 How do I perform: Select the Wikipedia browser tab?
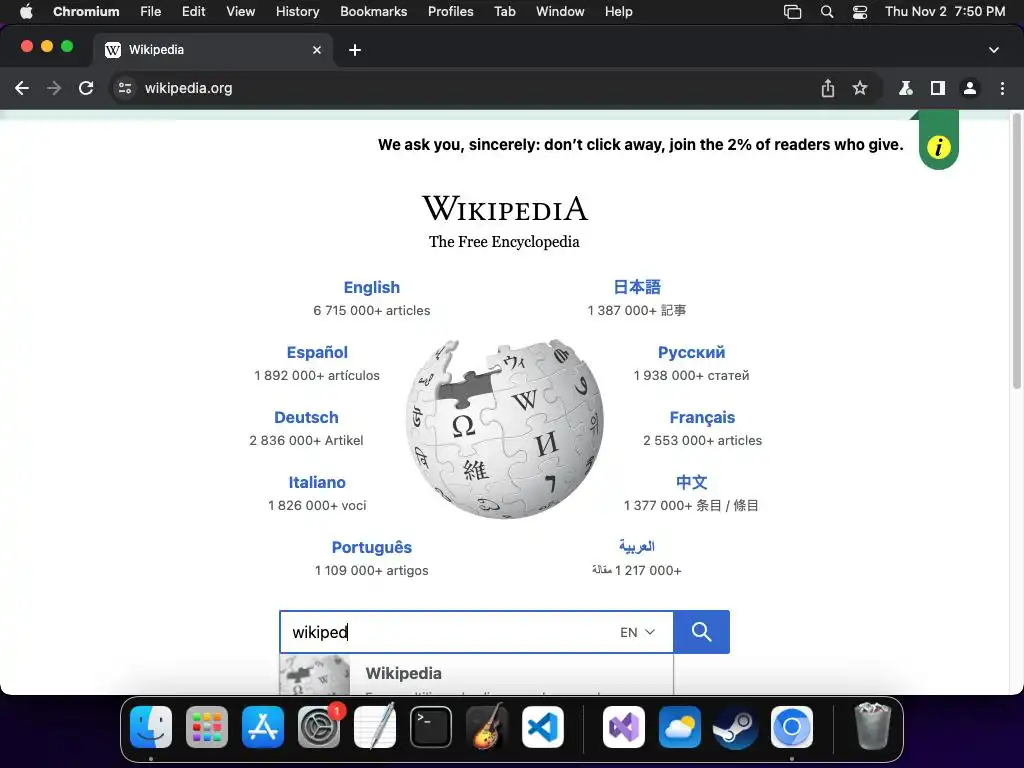point(212,50)
